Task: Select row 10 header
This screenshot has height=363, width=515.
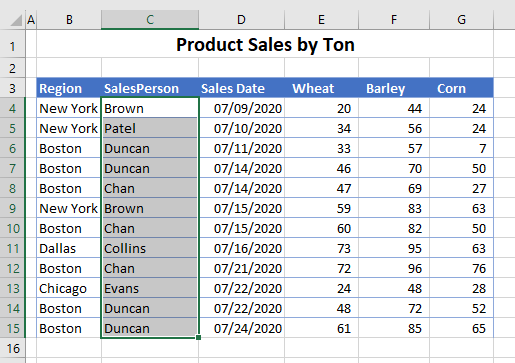Action: [12, 228]
